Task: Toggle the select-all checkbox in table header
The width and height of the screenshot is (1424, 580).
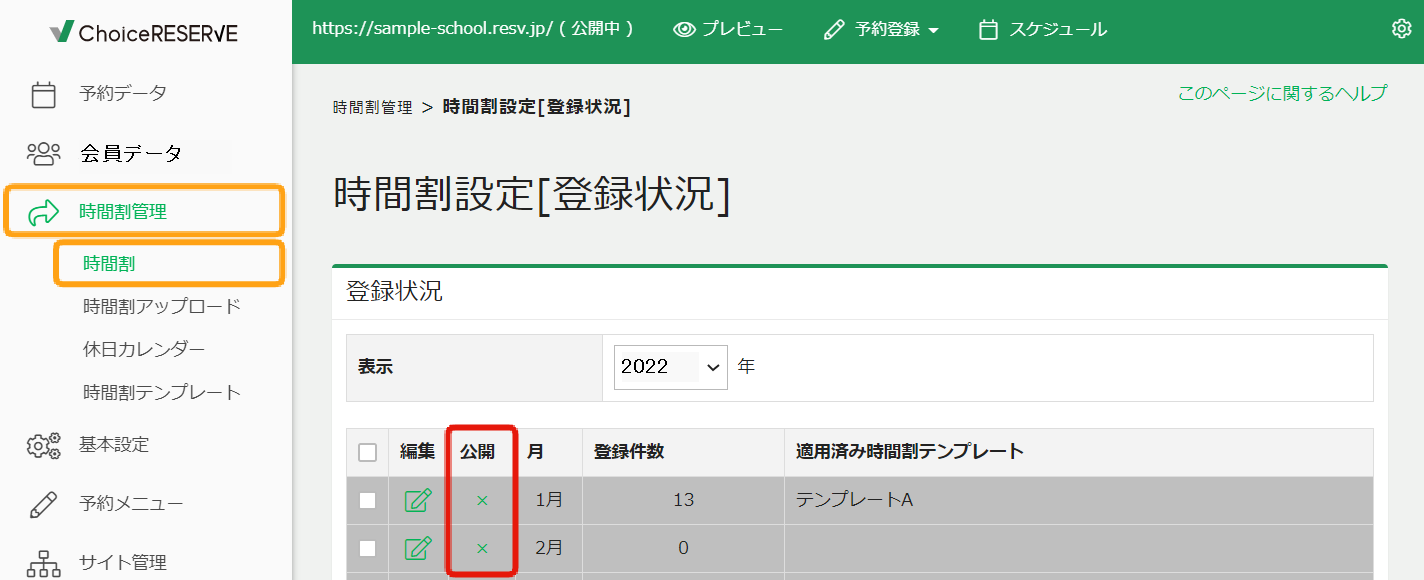Action: pos(367,452)
